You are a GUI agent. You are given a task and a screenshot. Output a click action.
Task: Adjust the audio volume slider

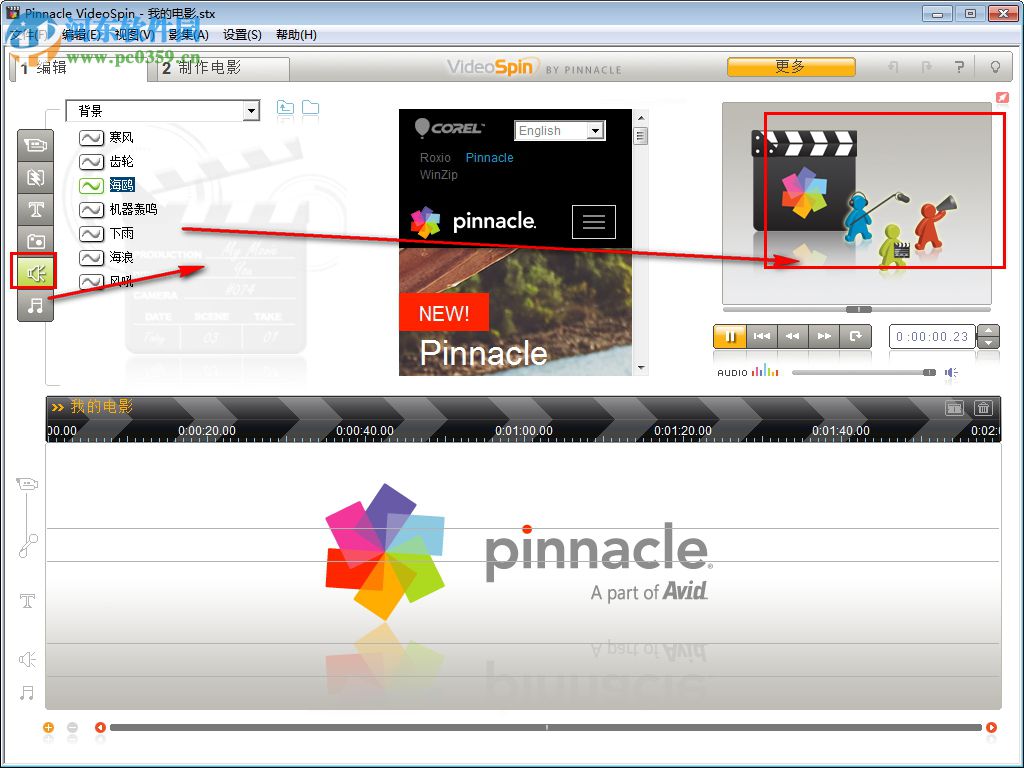[929, 372]
